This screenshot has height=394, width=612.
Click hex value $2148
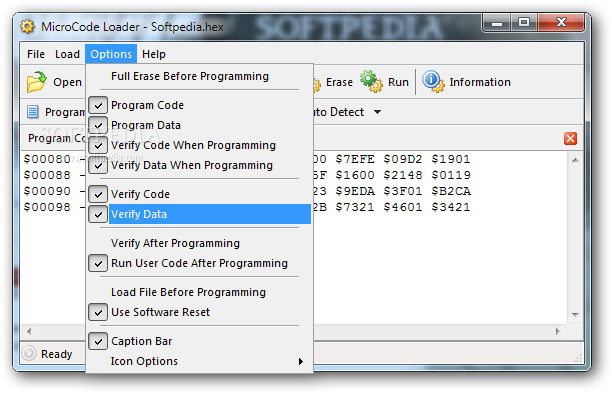tap(403, 175)
